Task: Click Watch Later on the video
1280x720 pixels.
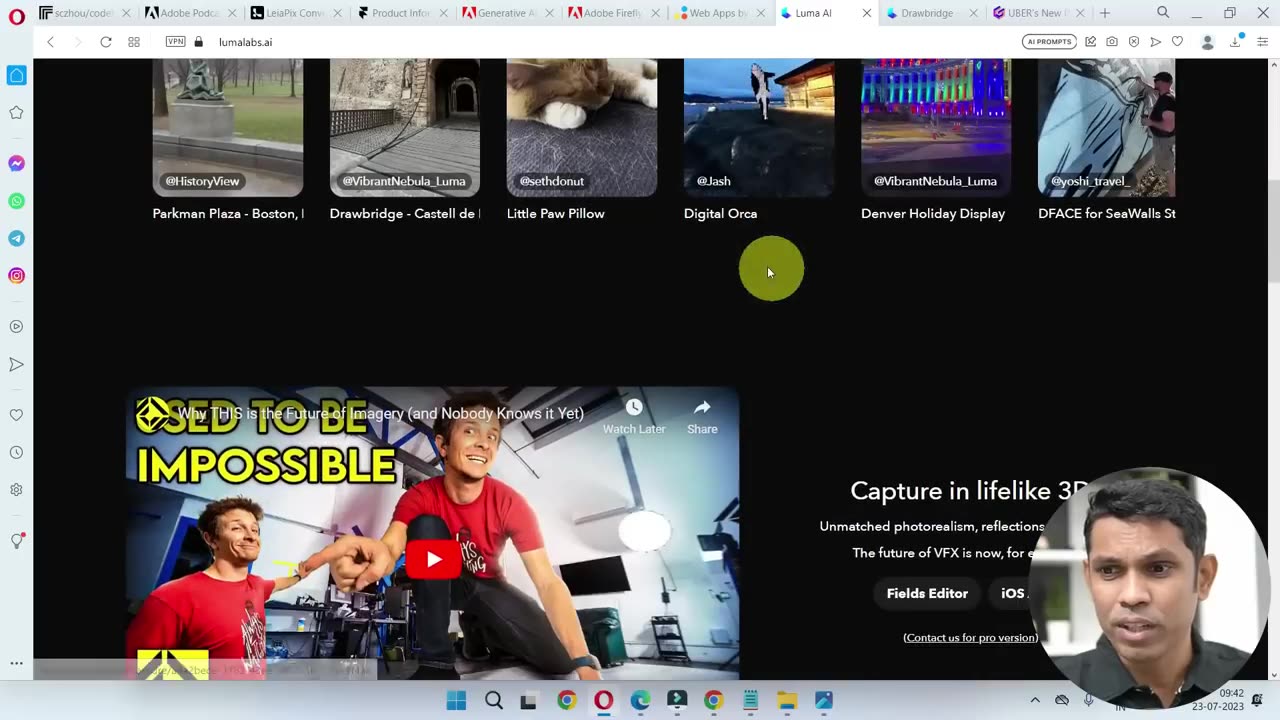Action: (634, 417)
